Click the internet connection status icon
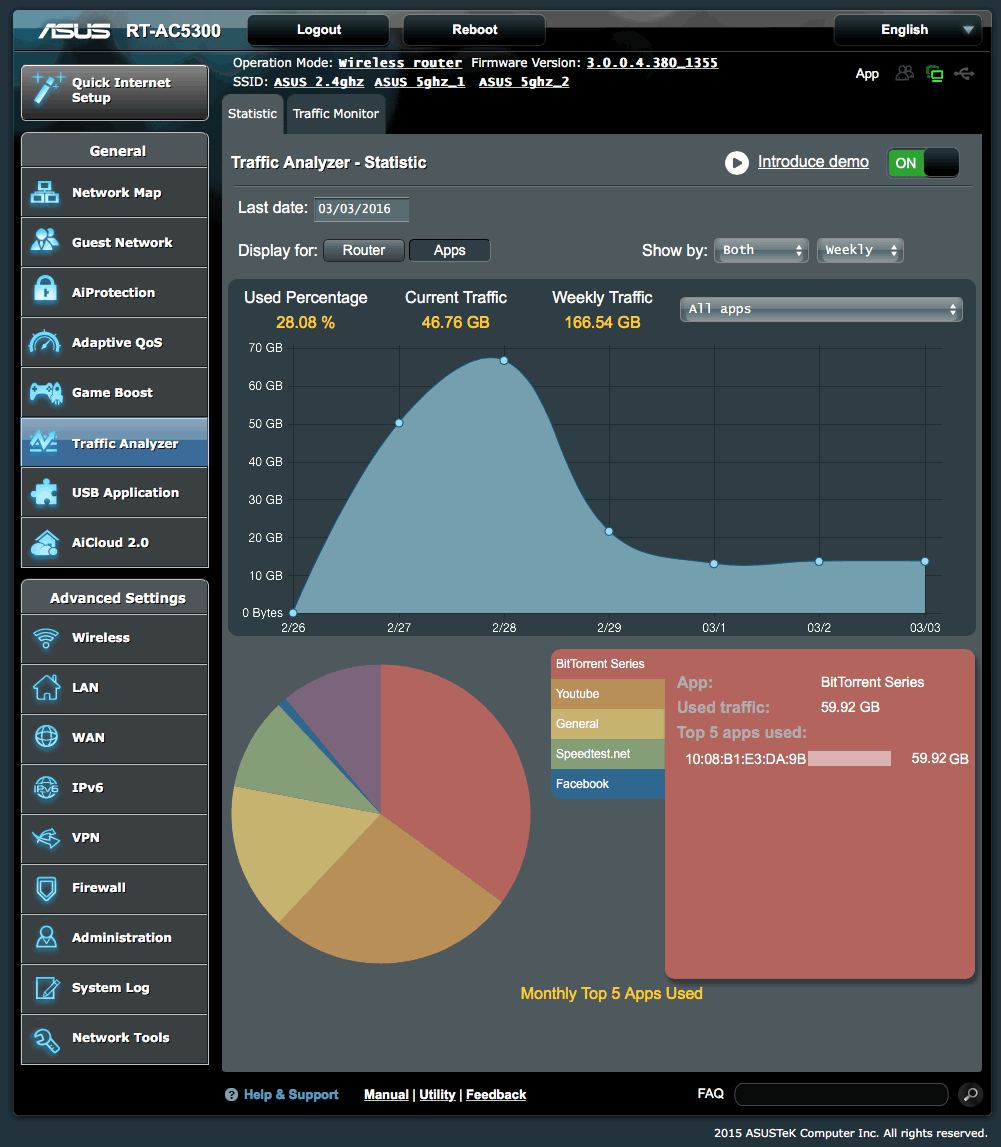Screen dimensions: 1001x1147 click(x=934, y=74)
